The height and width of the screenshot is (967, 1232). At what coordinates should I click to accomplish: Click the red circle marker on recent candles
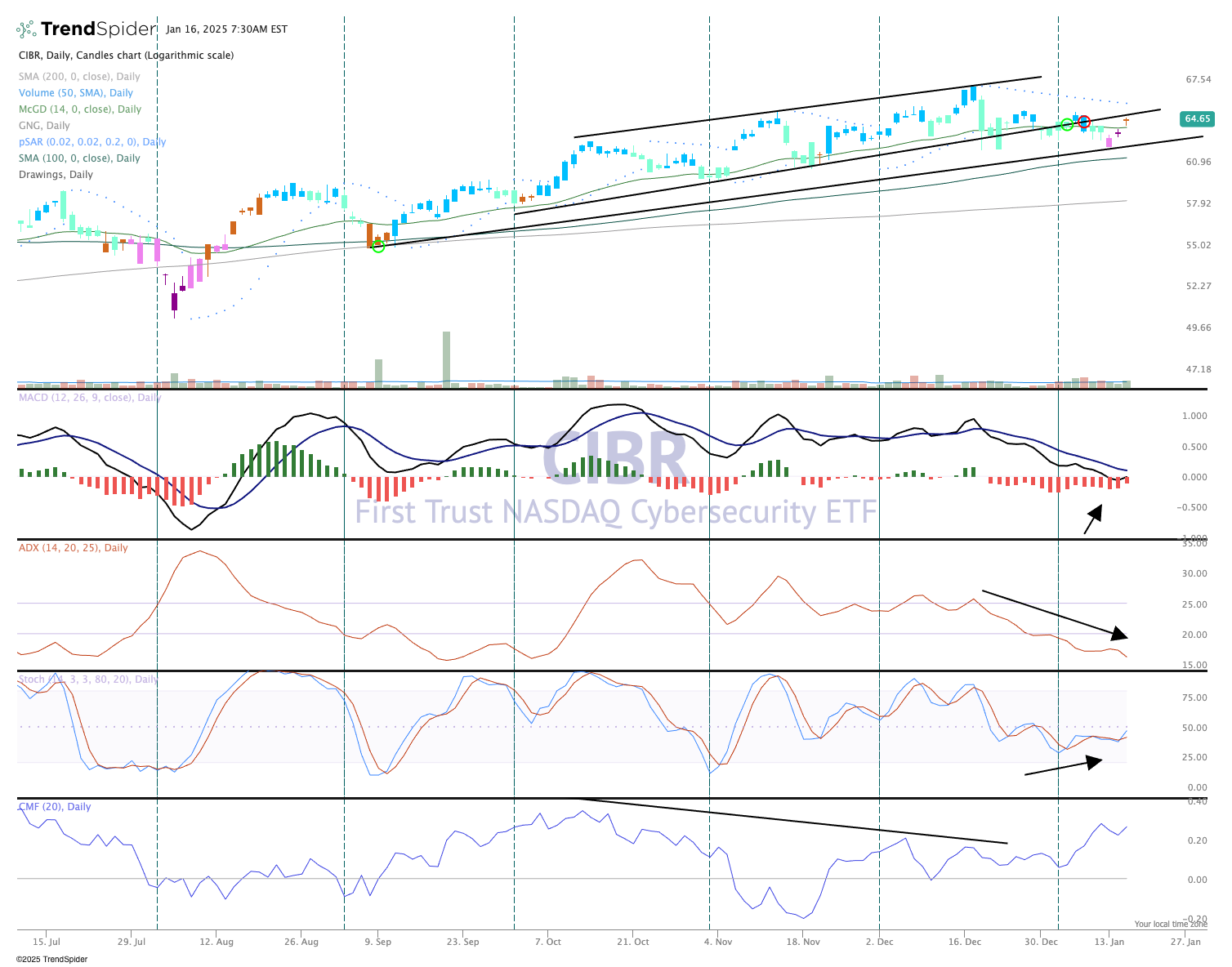coord(1084,122)
